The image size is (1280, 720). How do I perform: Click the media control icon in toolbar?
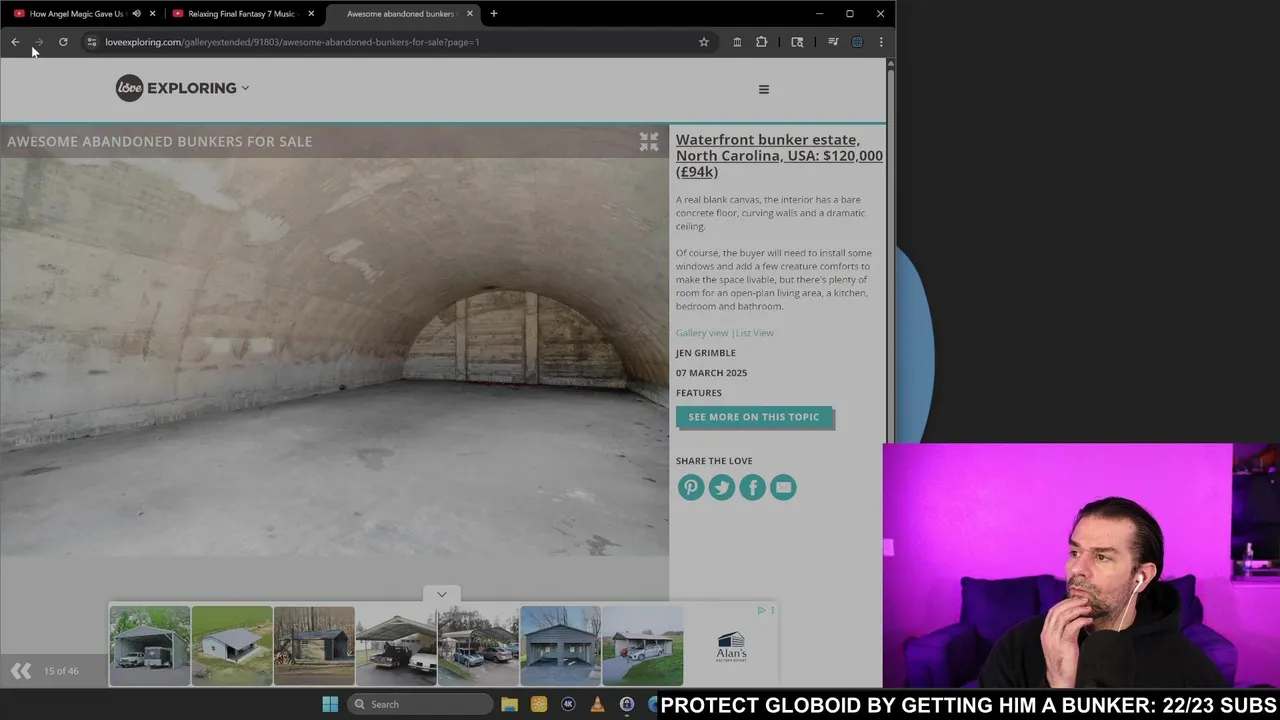(x=833, y=42)
